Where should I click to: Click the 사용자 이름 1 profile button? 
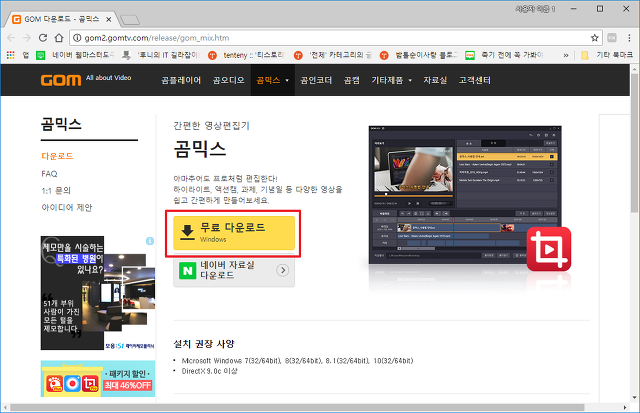click(535, 9)
